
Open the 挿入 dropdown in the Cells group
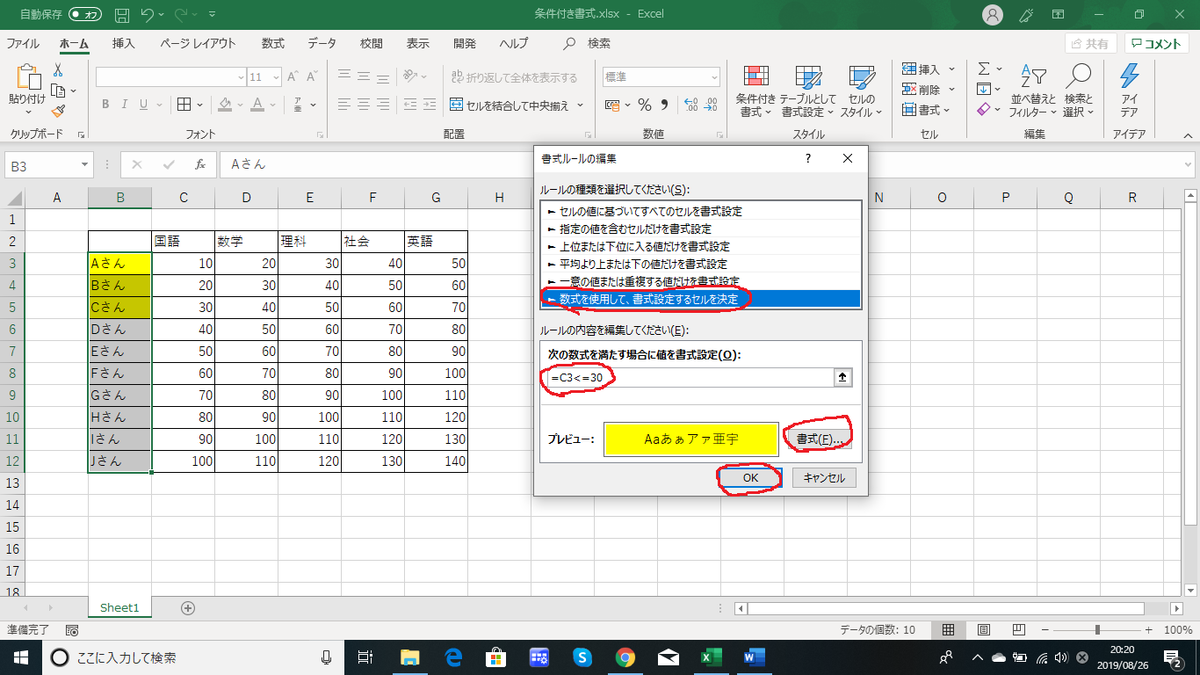(x=929, y=68)
